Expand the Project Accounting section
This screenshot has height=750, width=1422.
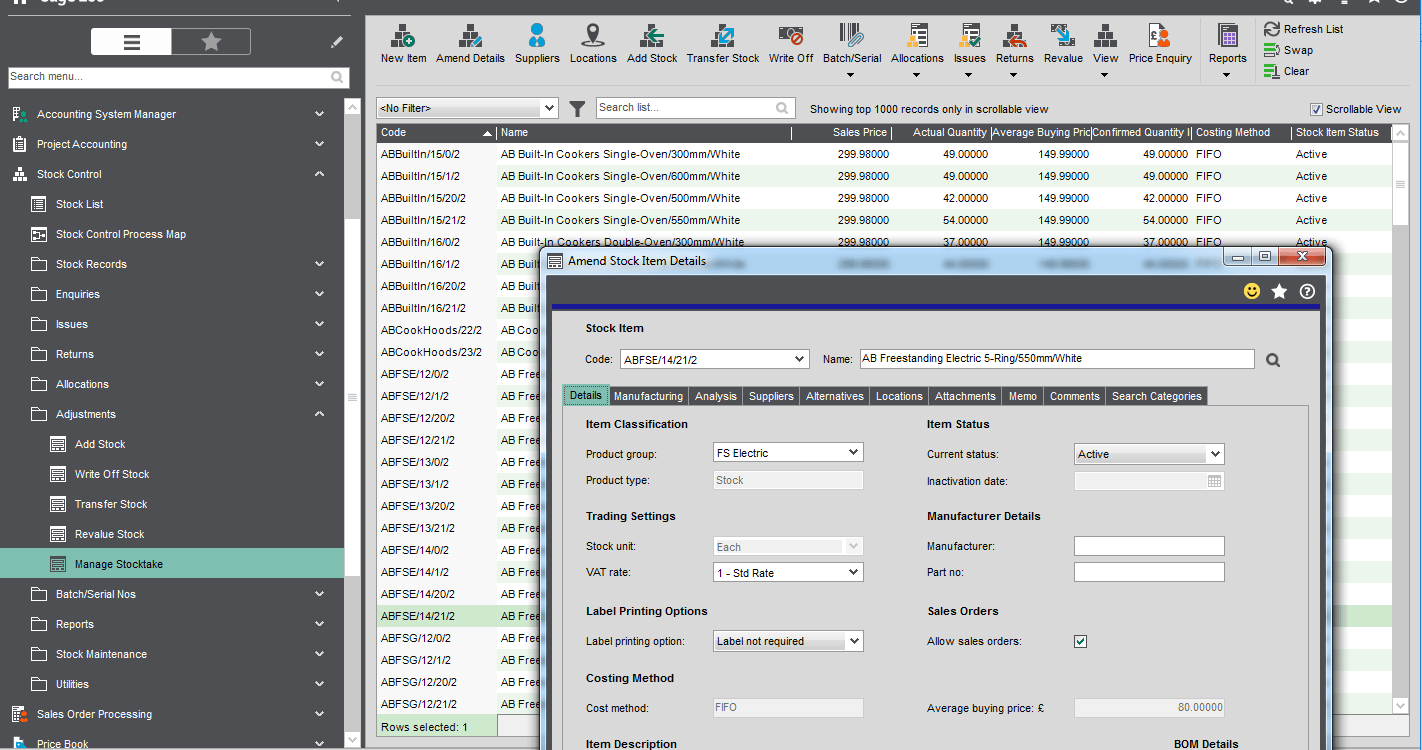click(319, 144)
